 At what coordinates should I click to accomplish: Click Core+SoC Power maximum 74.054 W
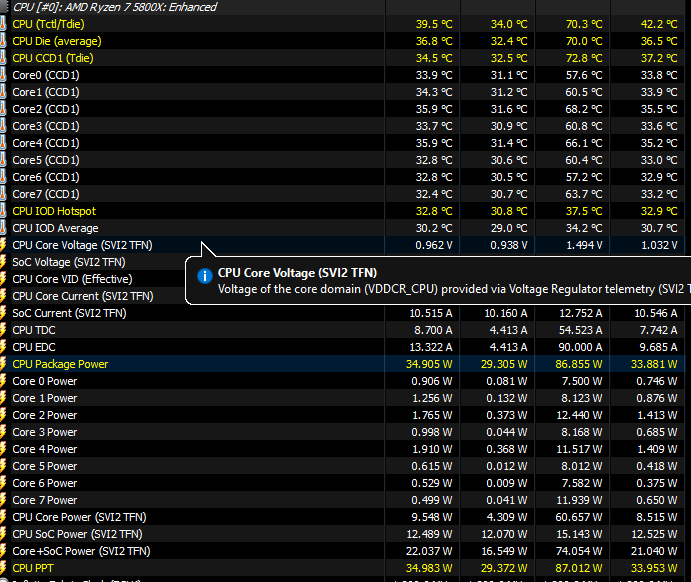pos(579,551)
